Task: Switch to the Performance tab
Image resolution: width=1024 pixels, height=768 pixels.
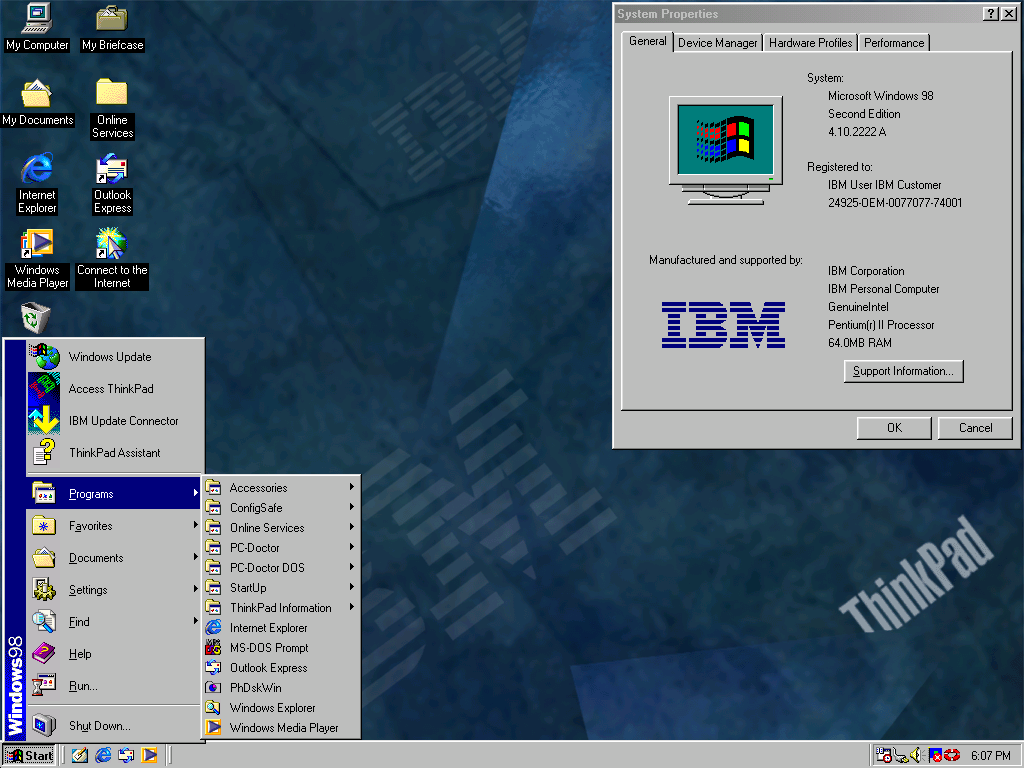Action: point(893,43)
